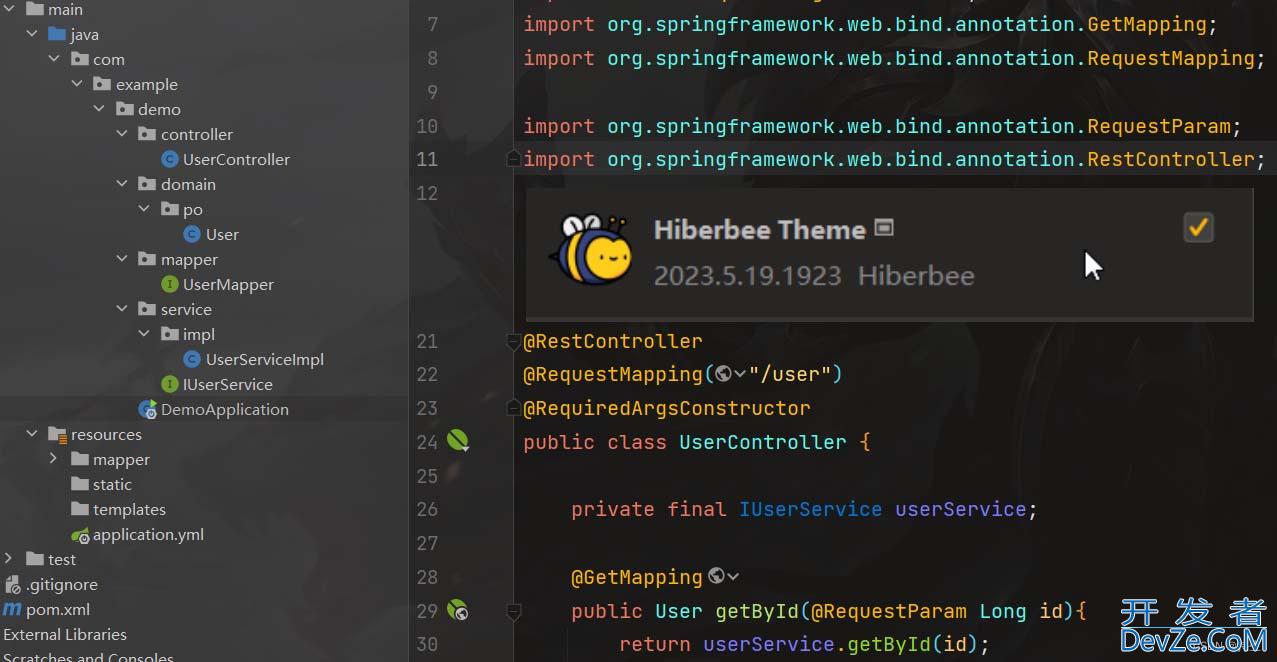The image size is (1277, 662).
Task: Click the bundled-plugin icon next to Hiberbee Theme
Action: [883, 227]
